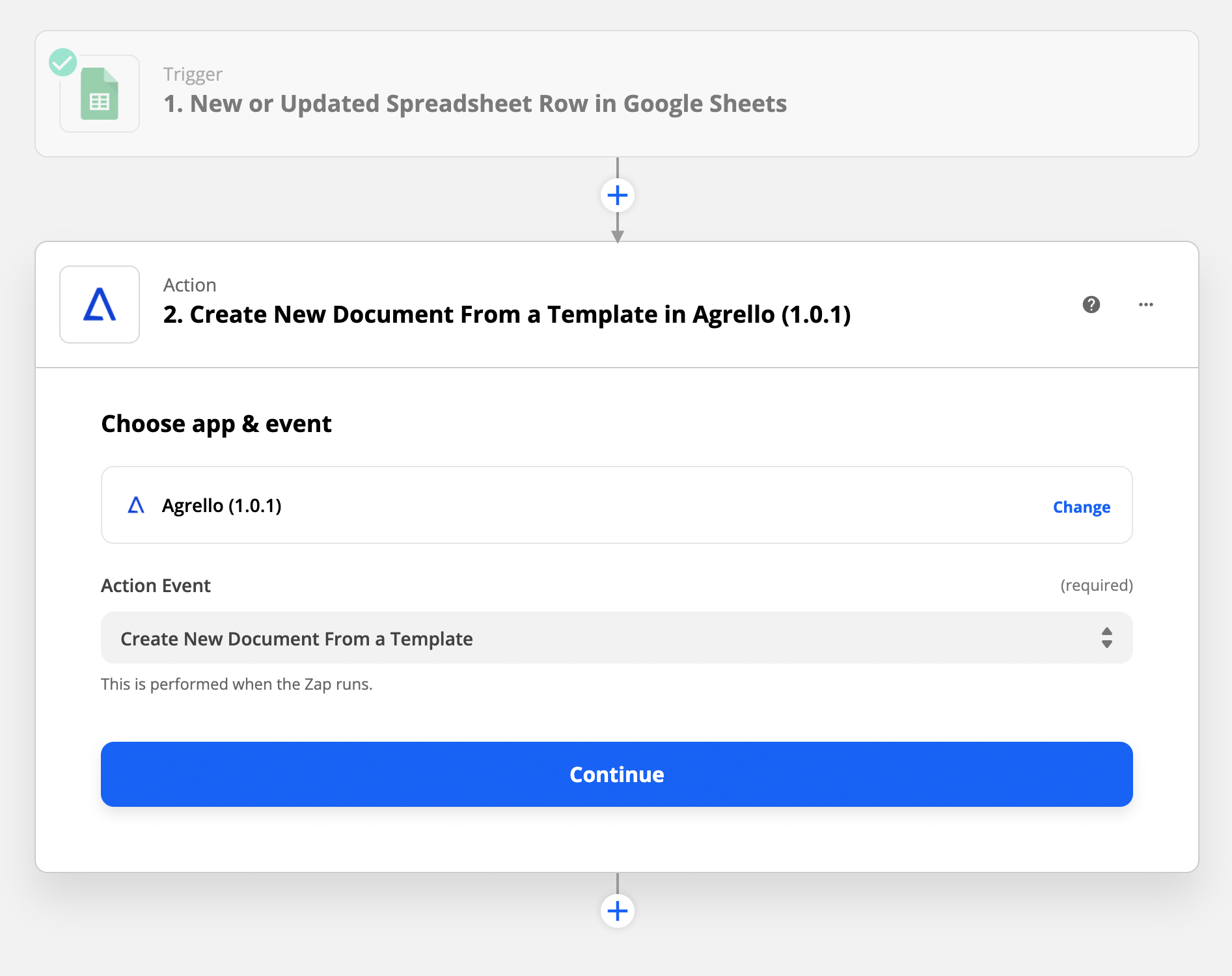
Task: Add a step below the Agrello action
Action: pos(618,911)
